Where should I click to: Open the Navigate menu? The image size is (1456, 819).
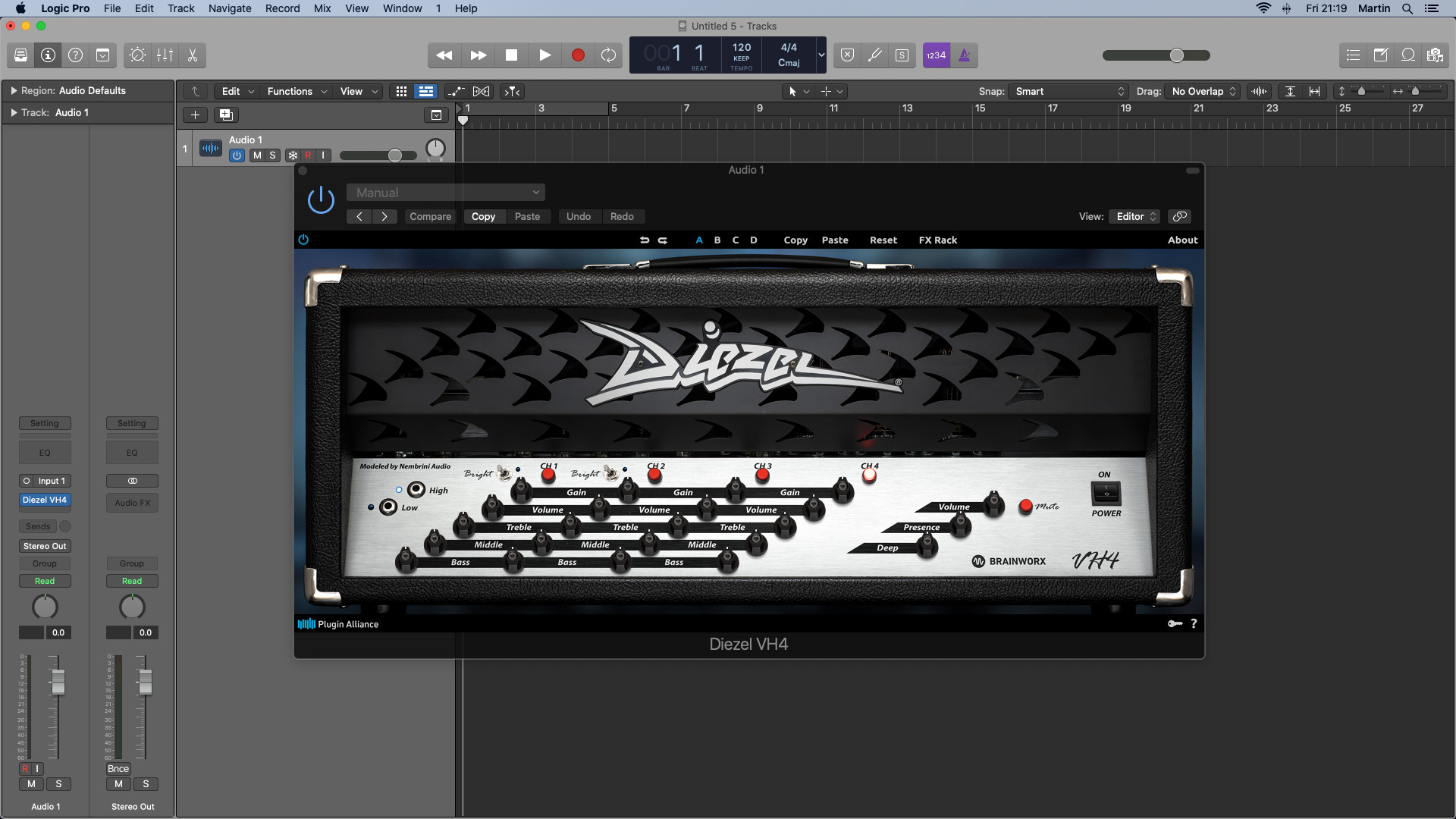230,8
